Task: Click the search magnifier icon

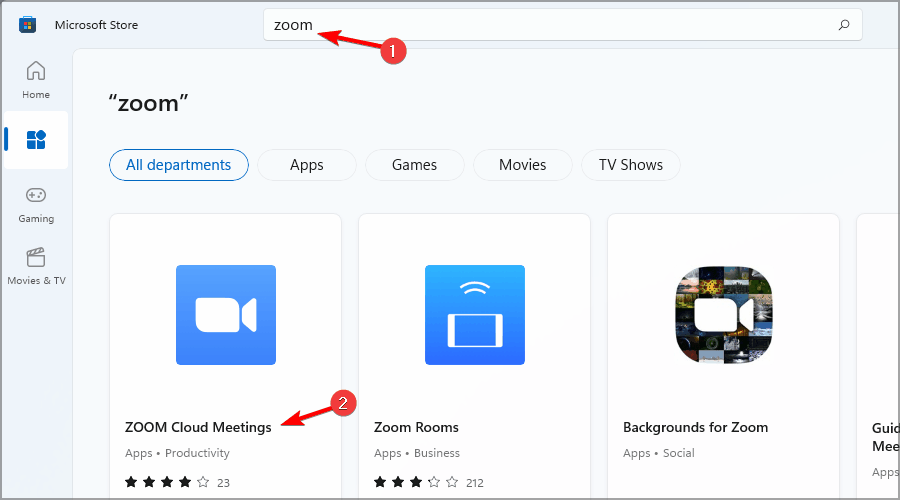Action: coord(844,25)
